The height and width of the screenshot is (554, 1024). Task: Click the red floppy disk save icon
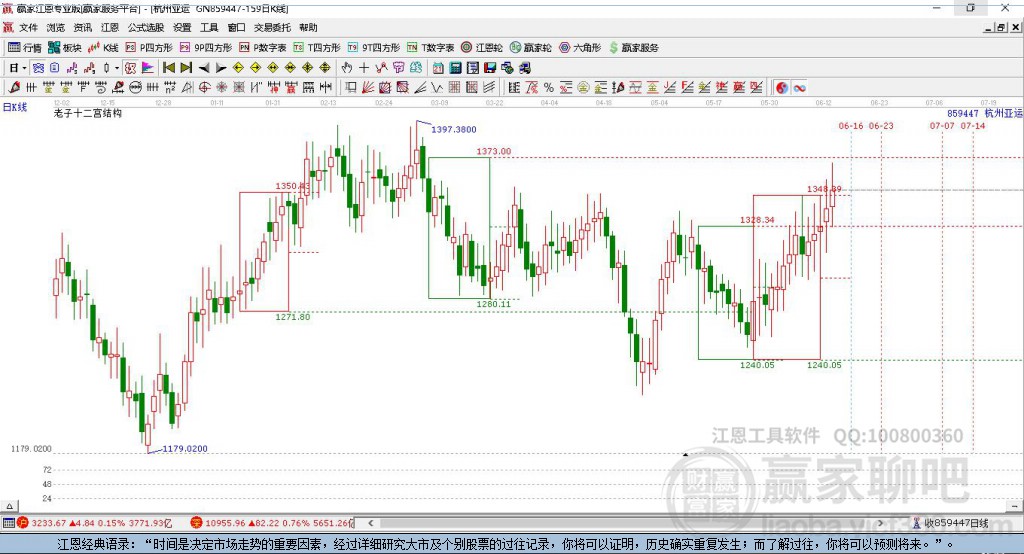[x=490, y=68]
